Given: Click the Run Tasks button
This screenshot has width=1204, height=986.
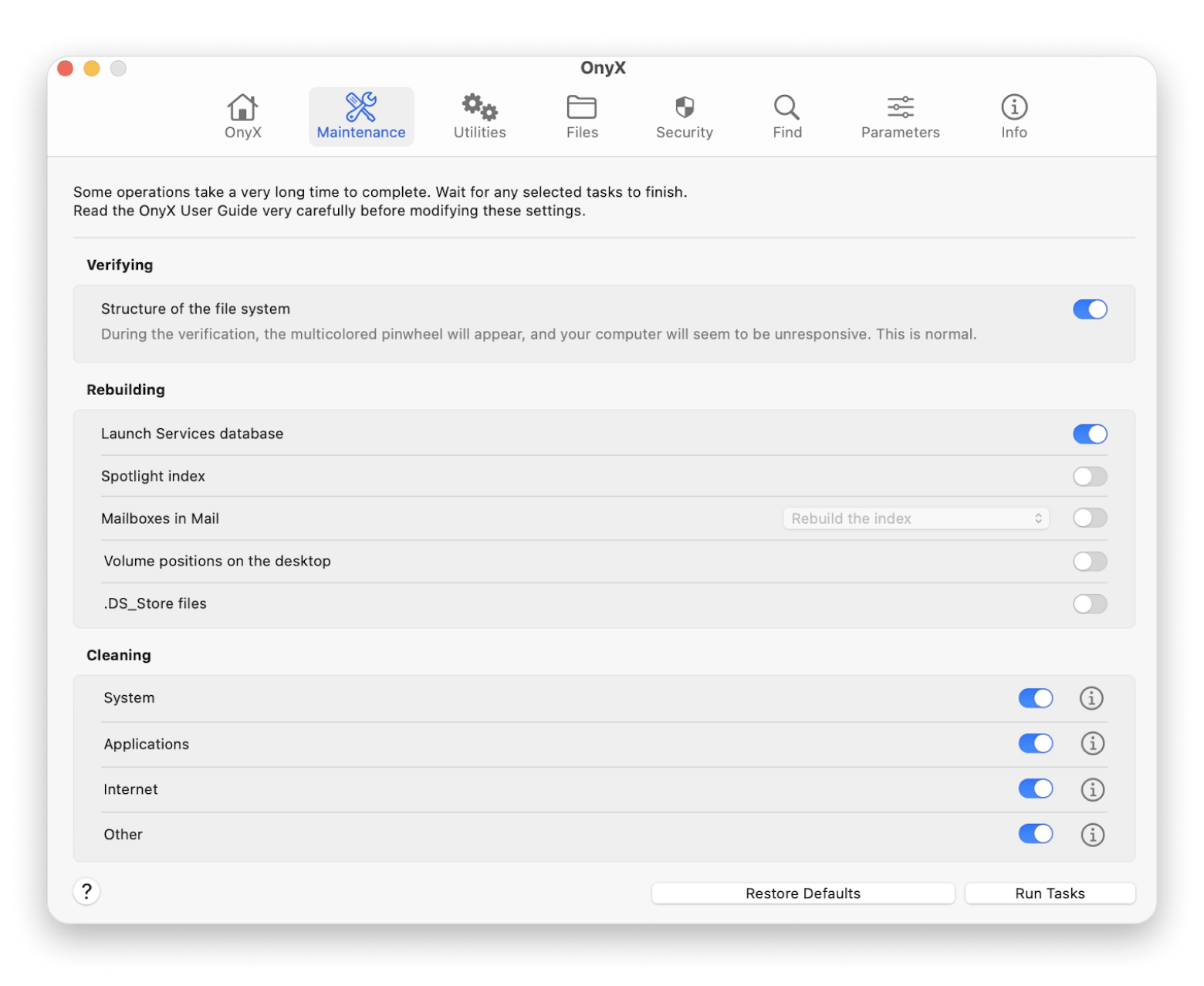Looking at the screenshot, I should coord(1050,893).
